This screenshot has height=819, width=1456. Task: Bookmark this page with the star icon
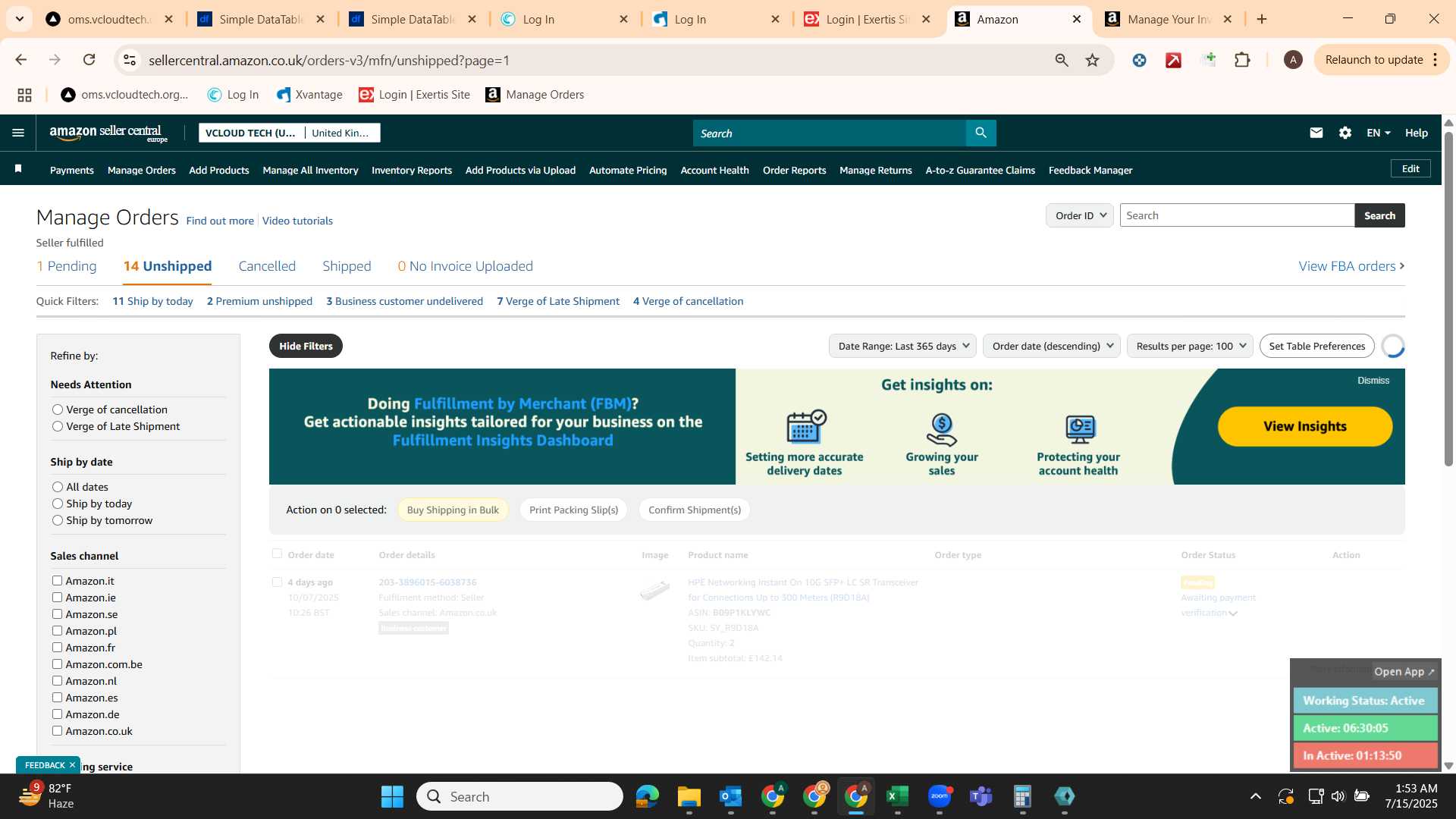tap(1092, 60)
